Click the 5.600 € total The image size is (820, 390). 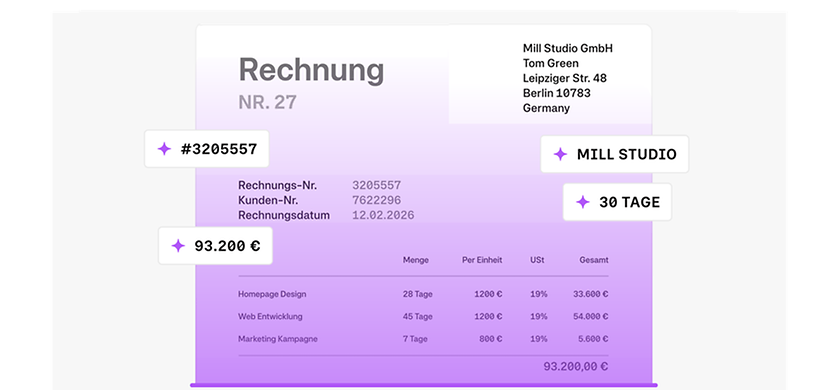(593, 339)
